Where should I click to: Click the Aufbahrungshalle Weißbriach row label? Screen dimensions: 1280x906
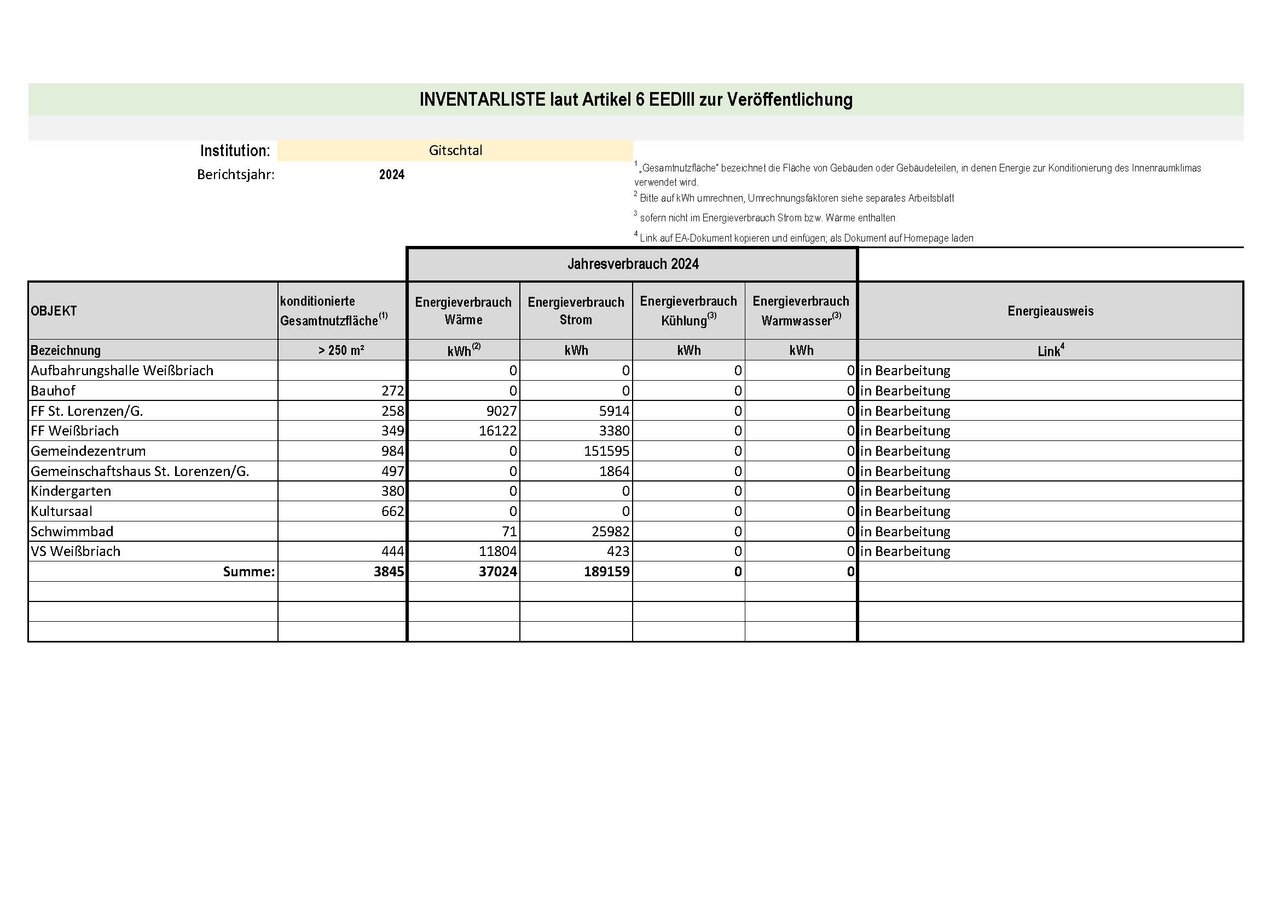click(122, 371)
